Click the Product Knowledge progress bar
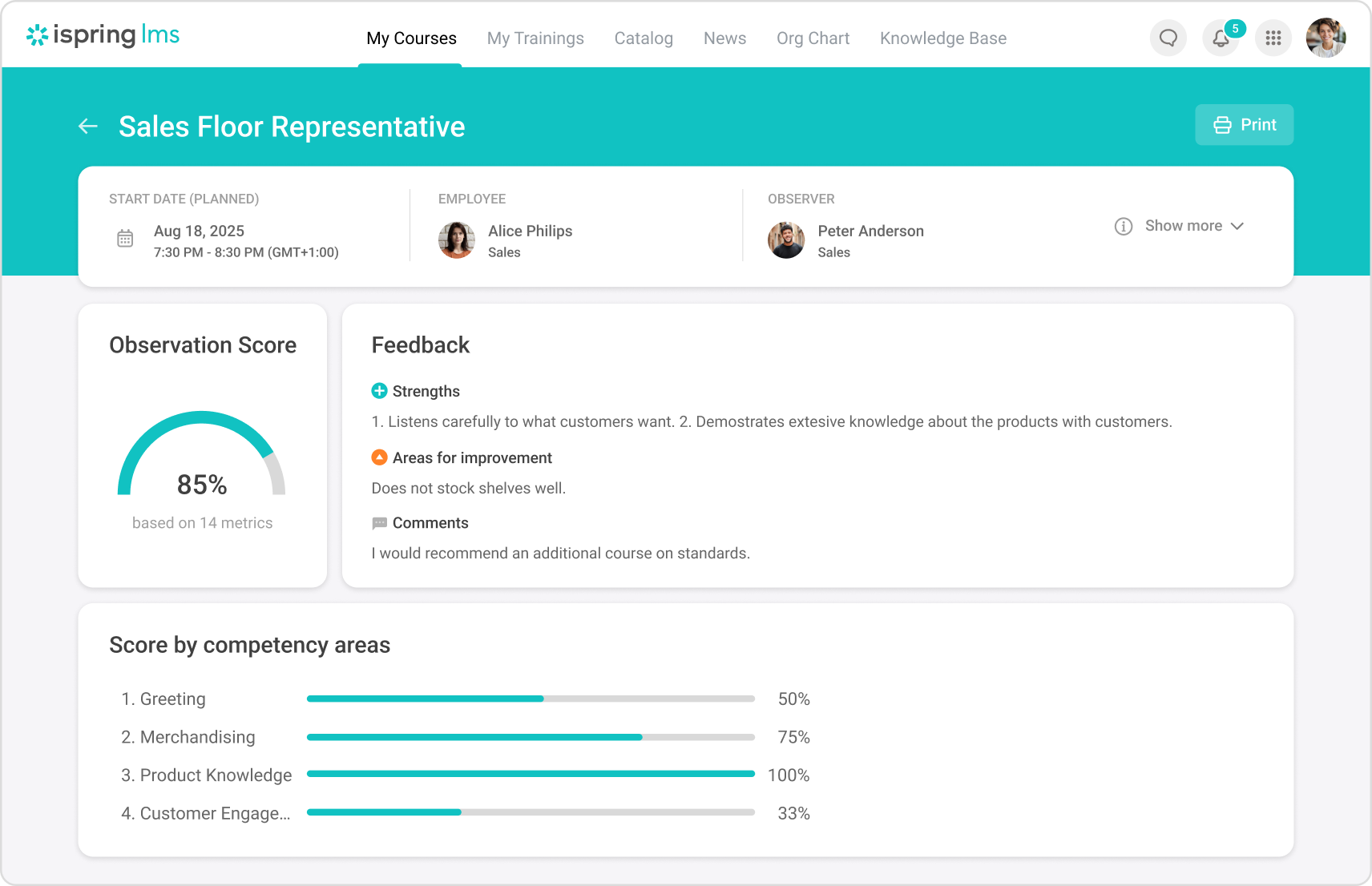Image resolution: width=1372 pixels, height=886 pixels. [531, 774]
